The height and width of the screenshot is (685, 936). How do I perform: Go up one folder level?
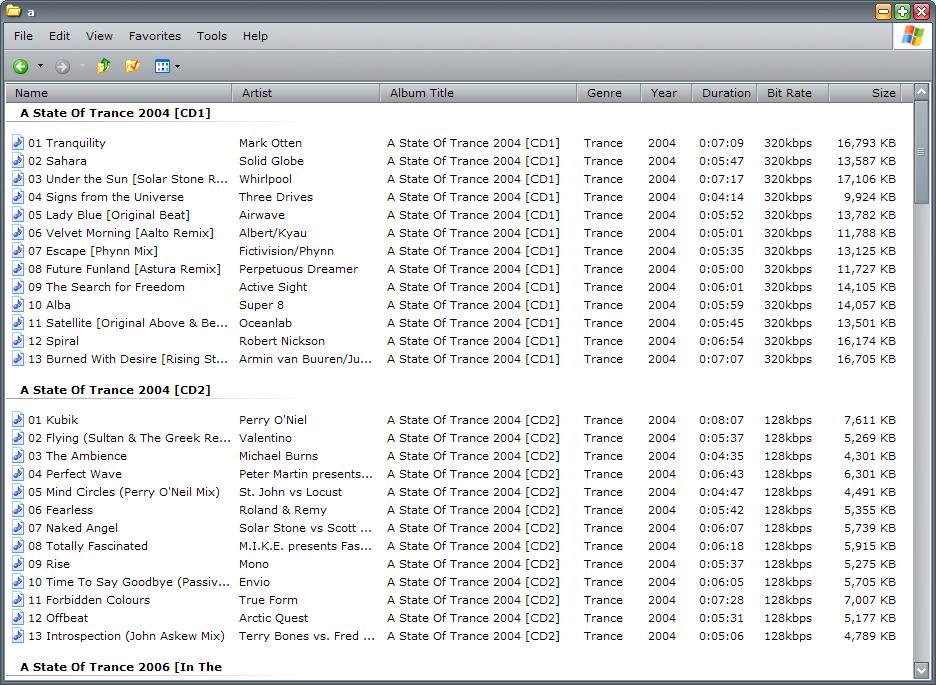click(104, 66)
